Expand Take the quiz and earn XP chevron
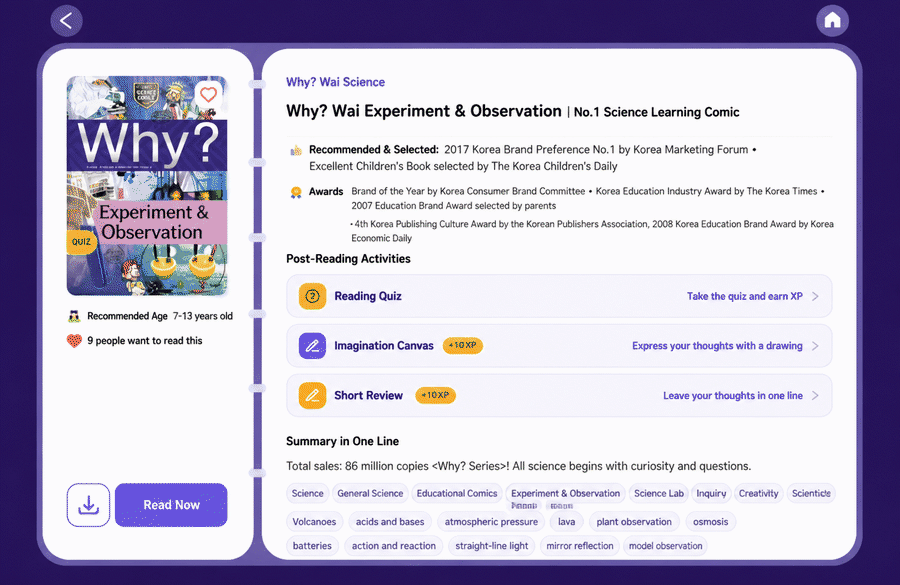 815,296
